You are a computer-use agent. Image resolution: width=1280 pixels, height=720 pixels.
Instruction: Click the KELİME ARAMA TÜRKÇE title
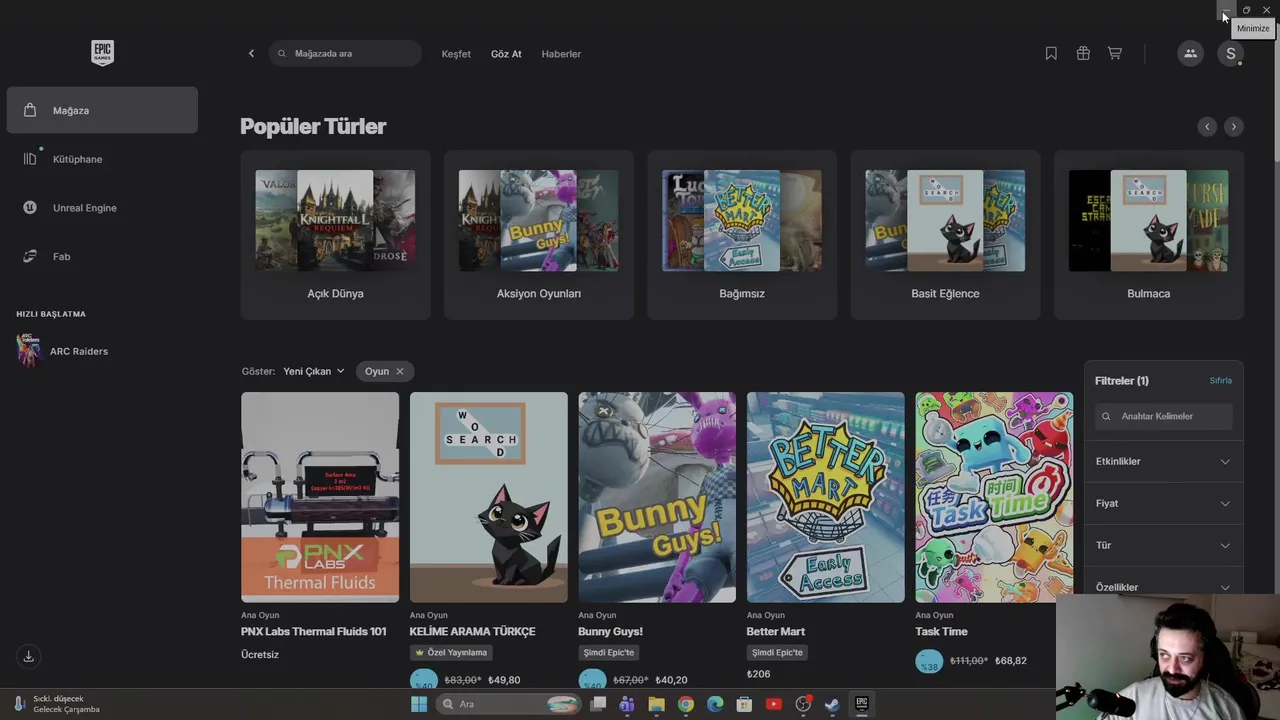coord(472,632)
